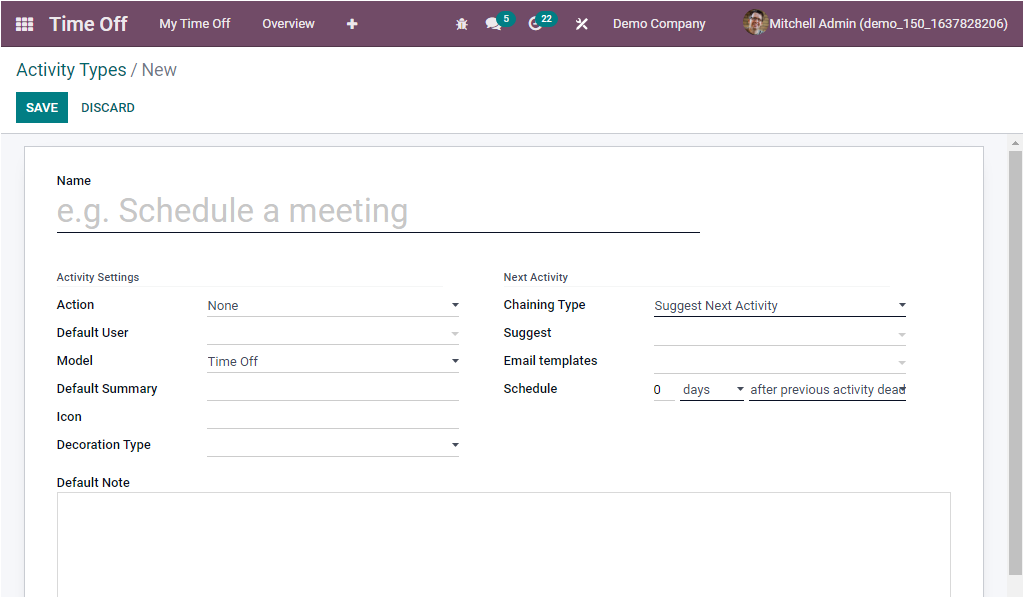Open Mitchell Admin's avatar picture
1024x598 pixels.
(753, 23)
